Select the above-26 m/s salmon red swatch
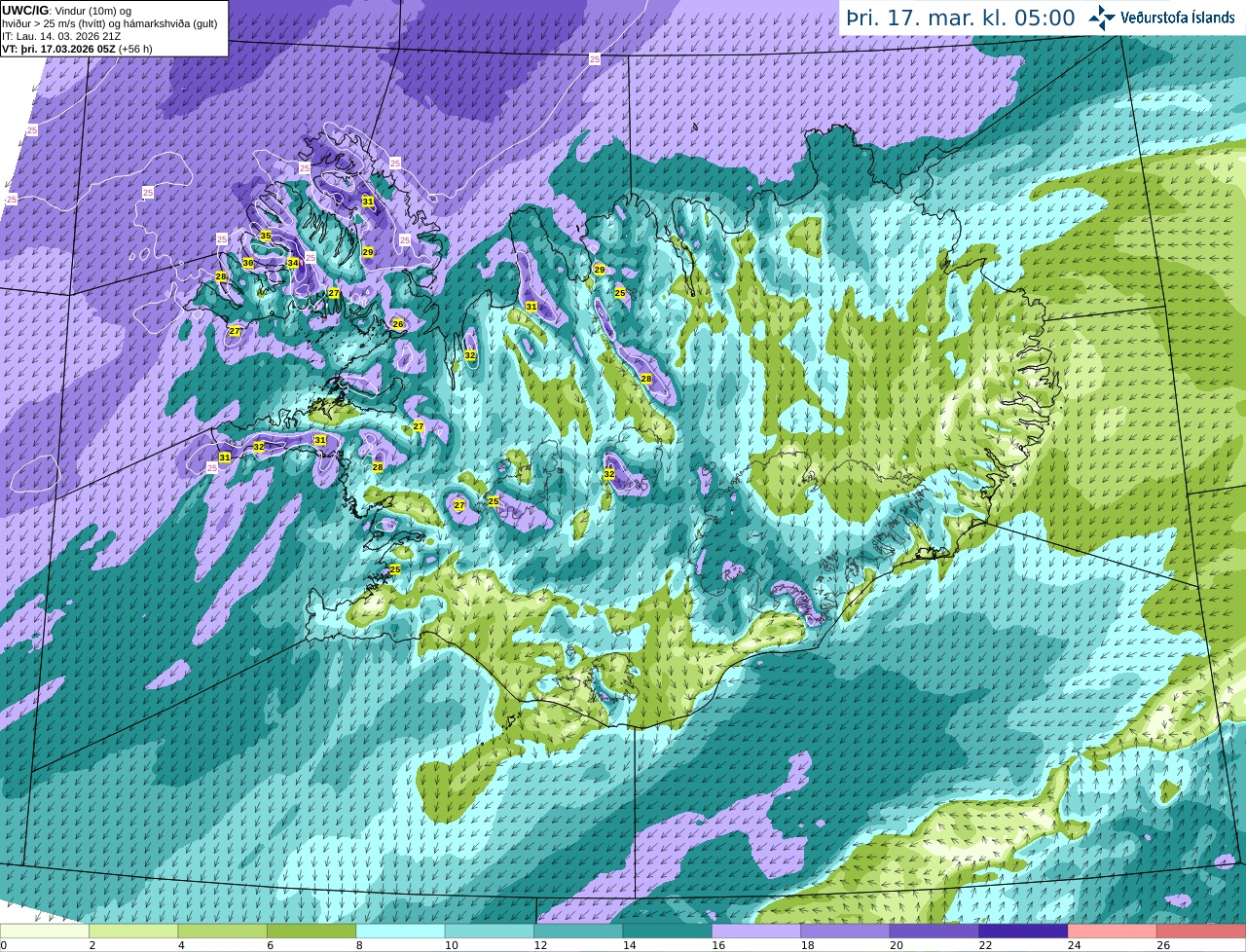The height and width of the screenshot is (952, 1246). point(1201,931)
